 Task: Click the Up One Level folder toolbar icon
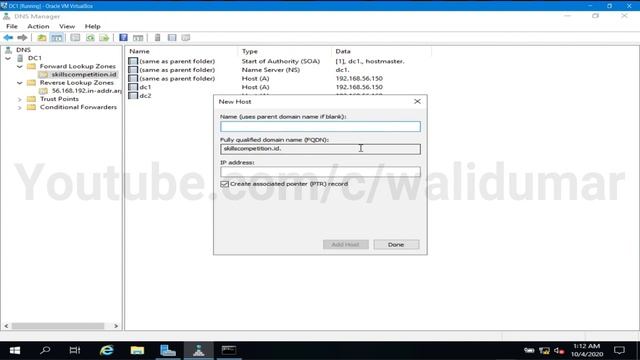click(42, 38)
